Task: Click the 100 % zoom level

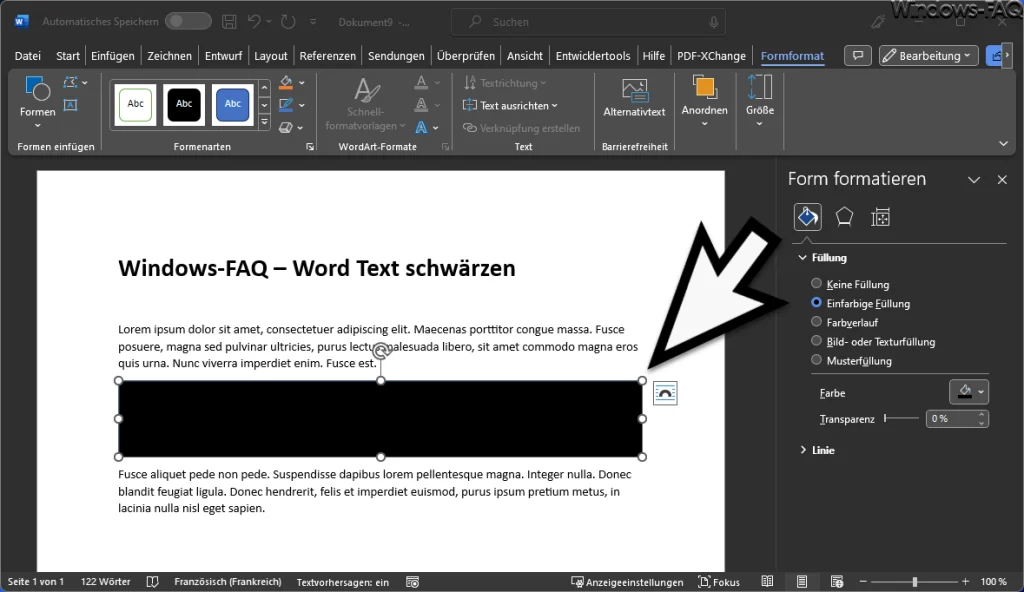Action: [x=993, y=582]
